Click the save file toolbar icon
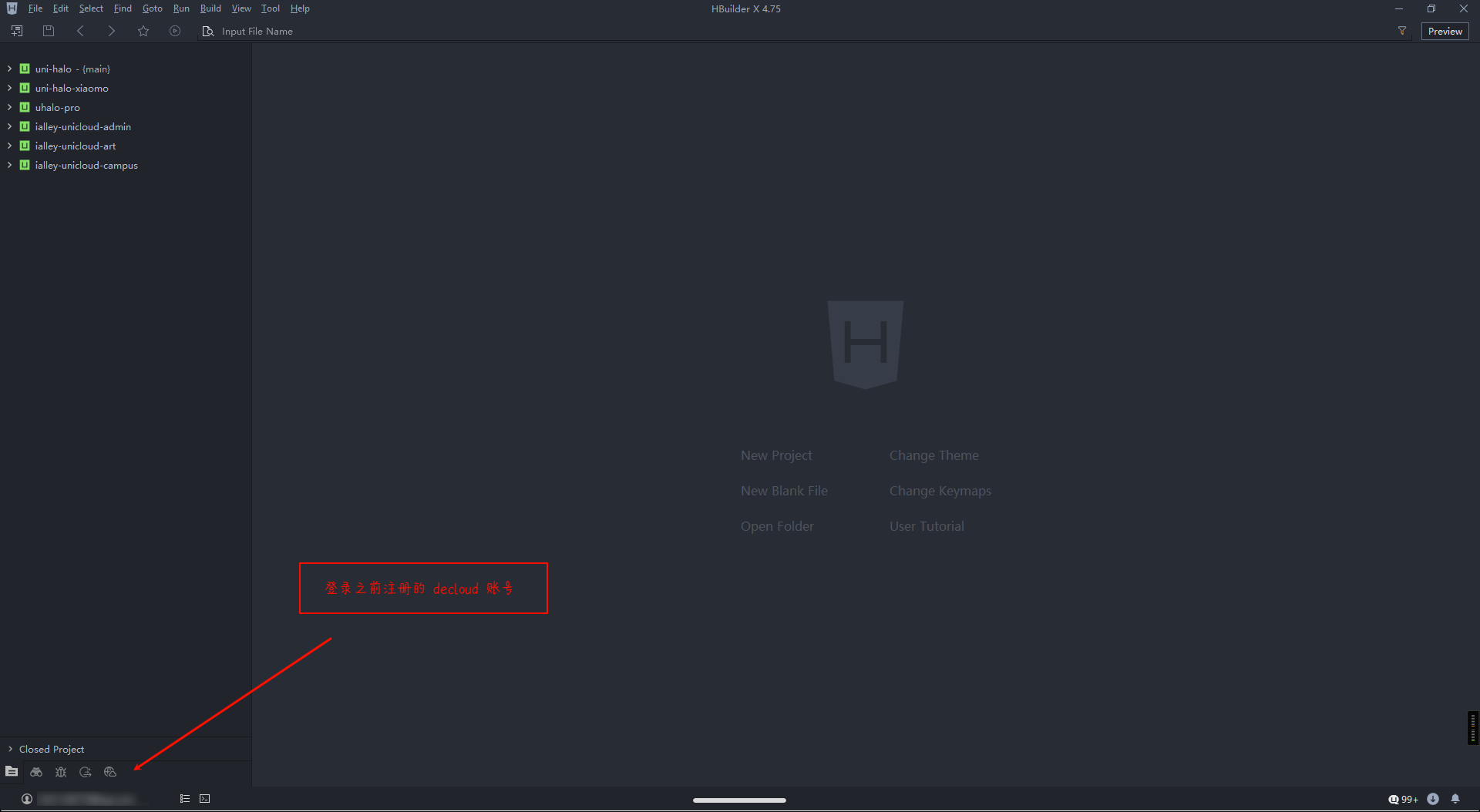 (49, 31)
